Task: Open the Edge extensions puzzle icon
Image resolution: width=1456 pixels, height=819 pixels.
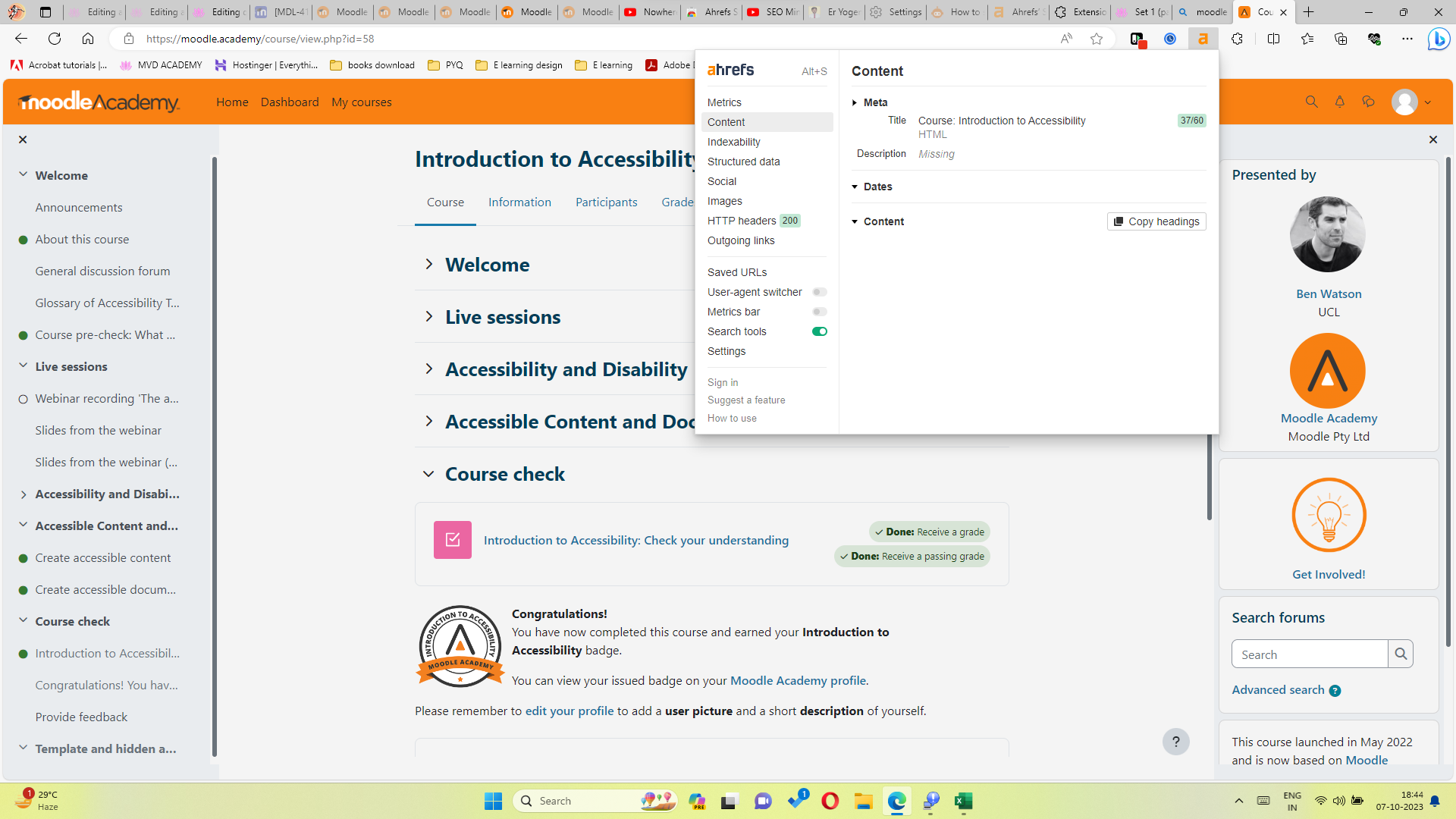Action: coord(1238,39)
